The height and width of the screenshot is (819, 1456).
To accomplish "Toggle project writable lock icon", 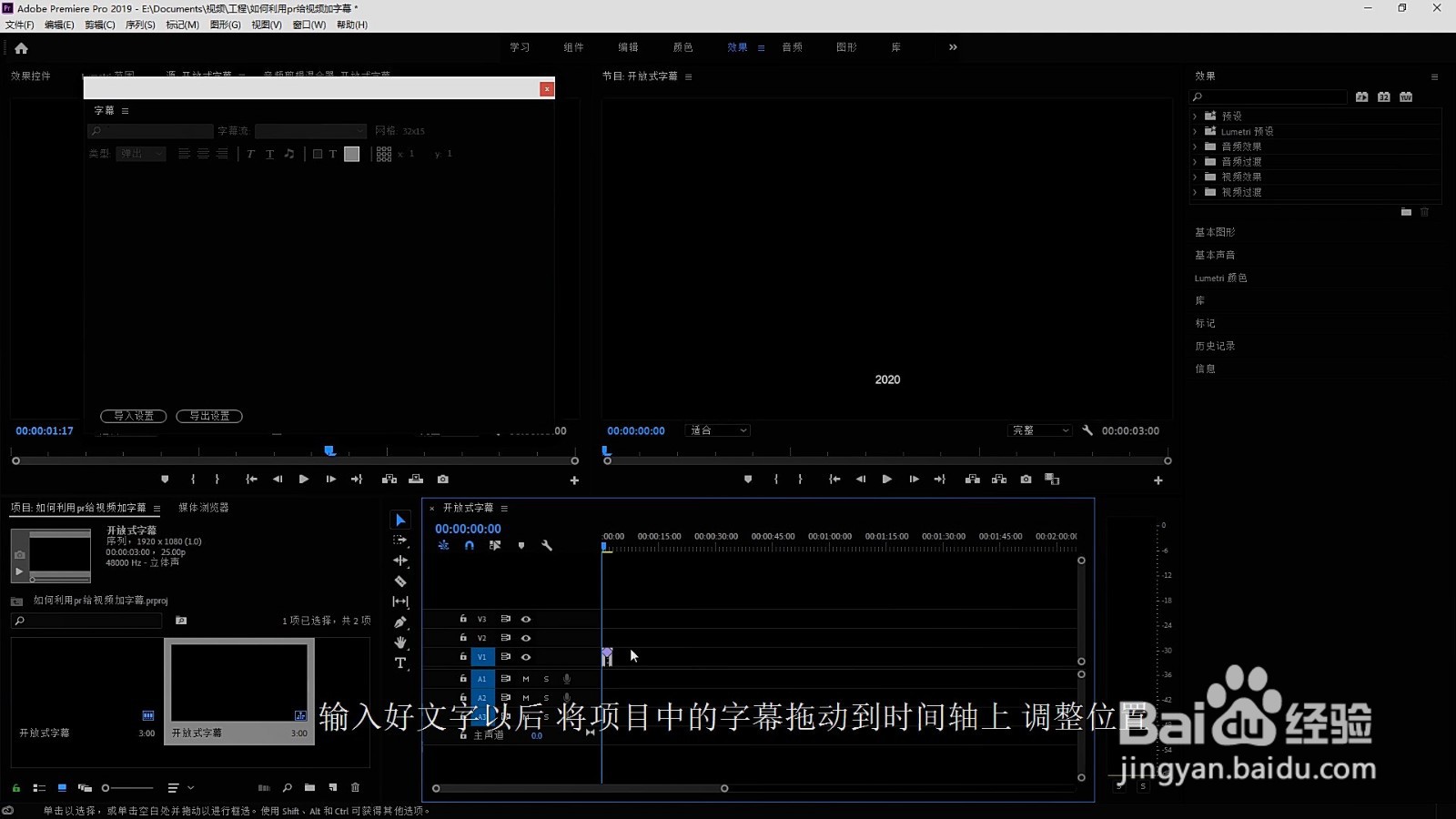I will (15, 788).
